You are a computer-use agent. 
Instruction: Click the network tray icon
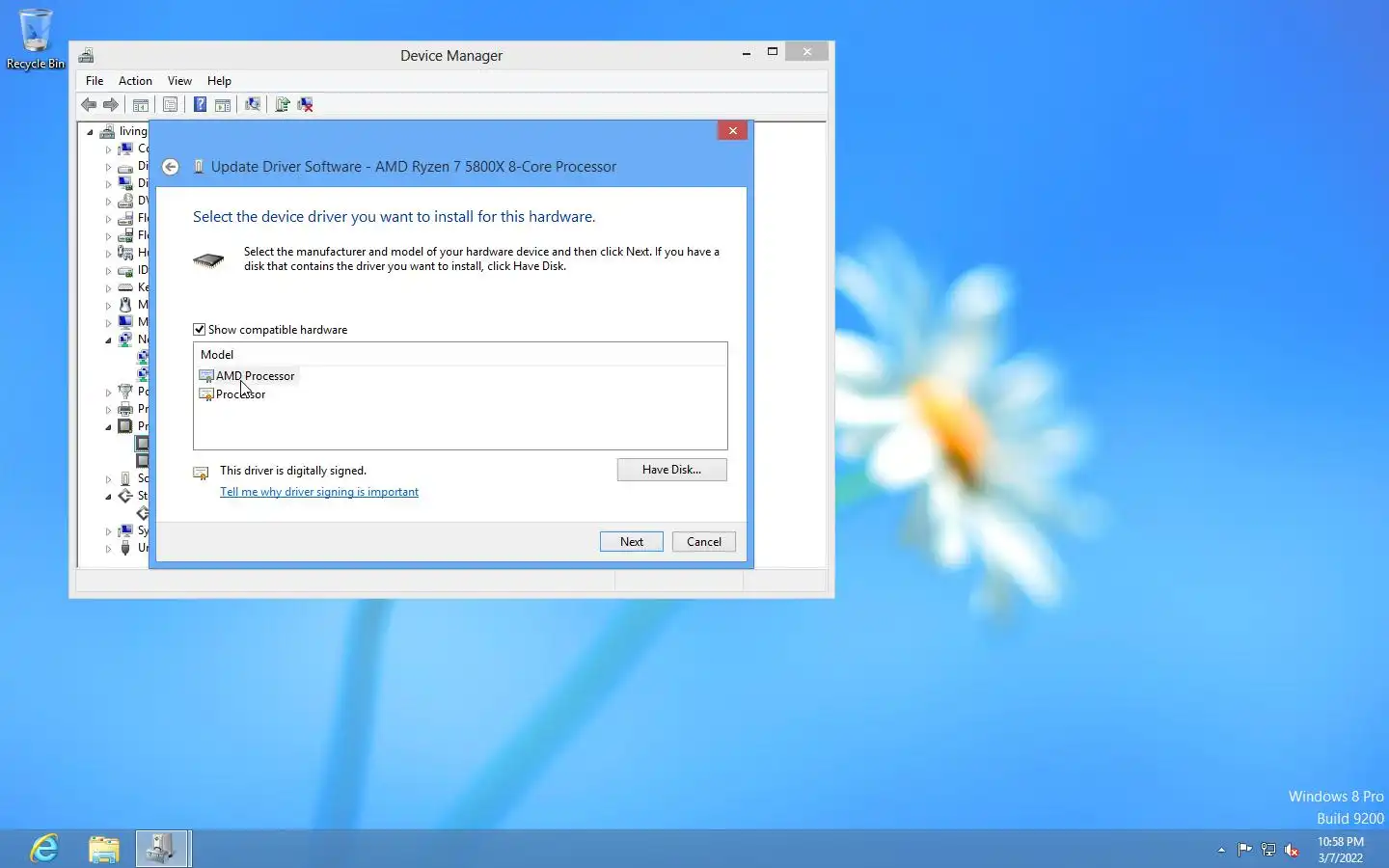1268,850
